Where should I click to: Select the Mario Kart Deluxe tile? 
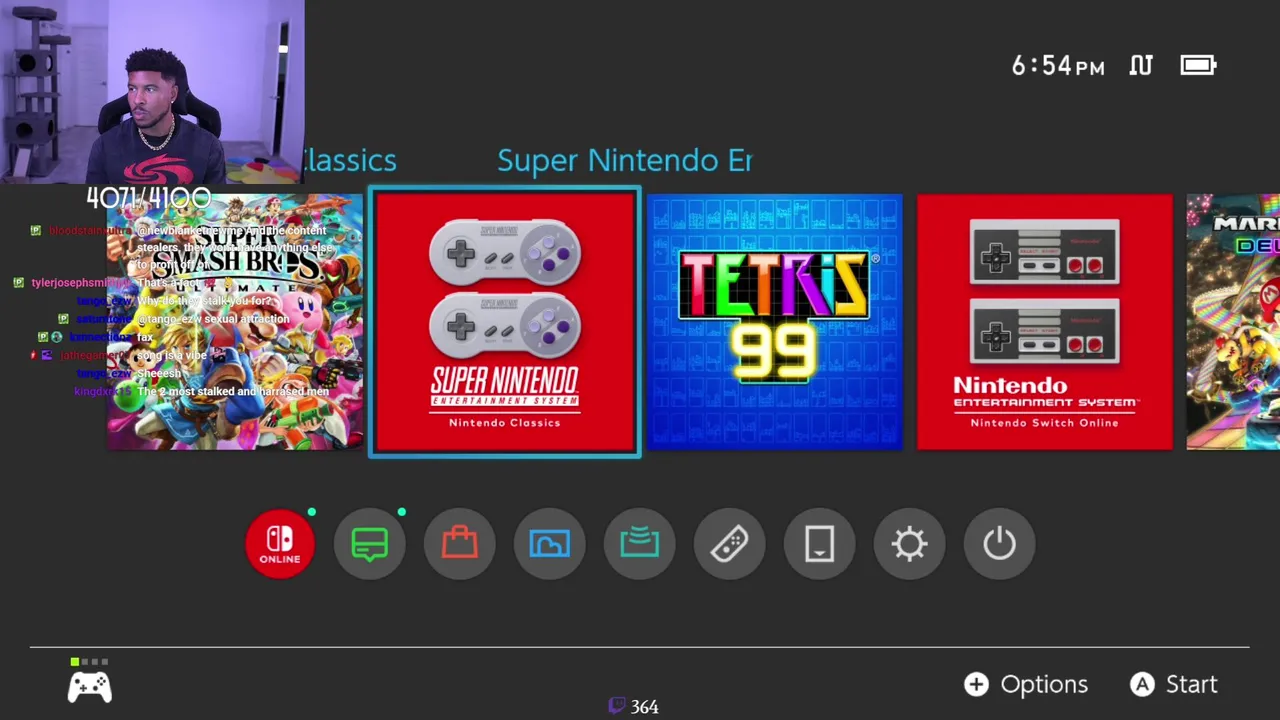pos(1233,322)
